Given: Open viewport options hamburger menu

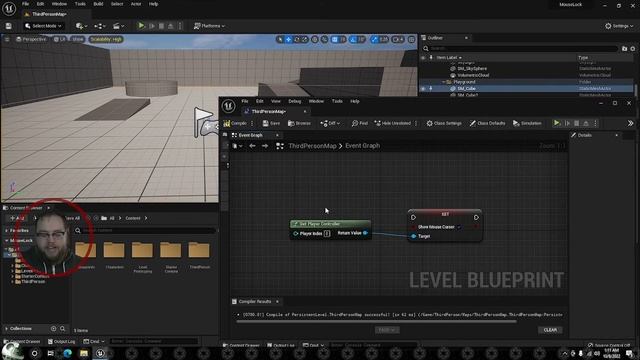Looking at the screenshot, I should click(x=7, y=39).
